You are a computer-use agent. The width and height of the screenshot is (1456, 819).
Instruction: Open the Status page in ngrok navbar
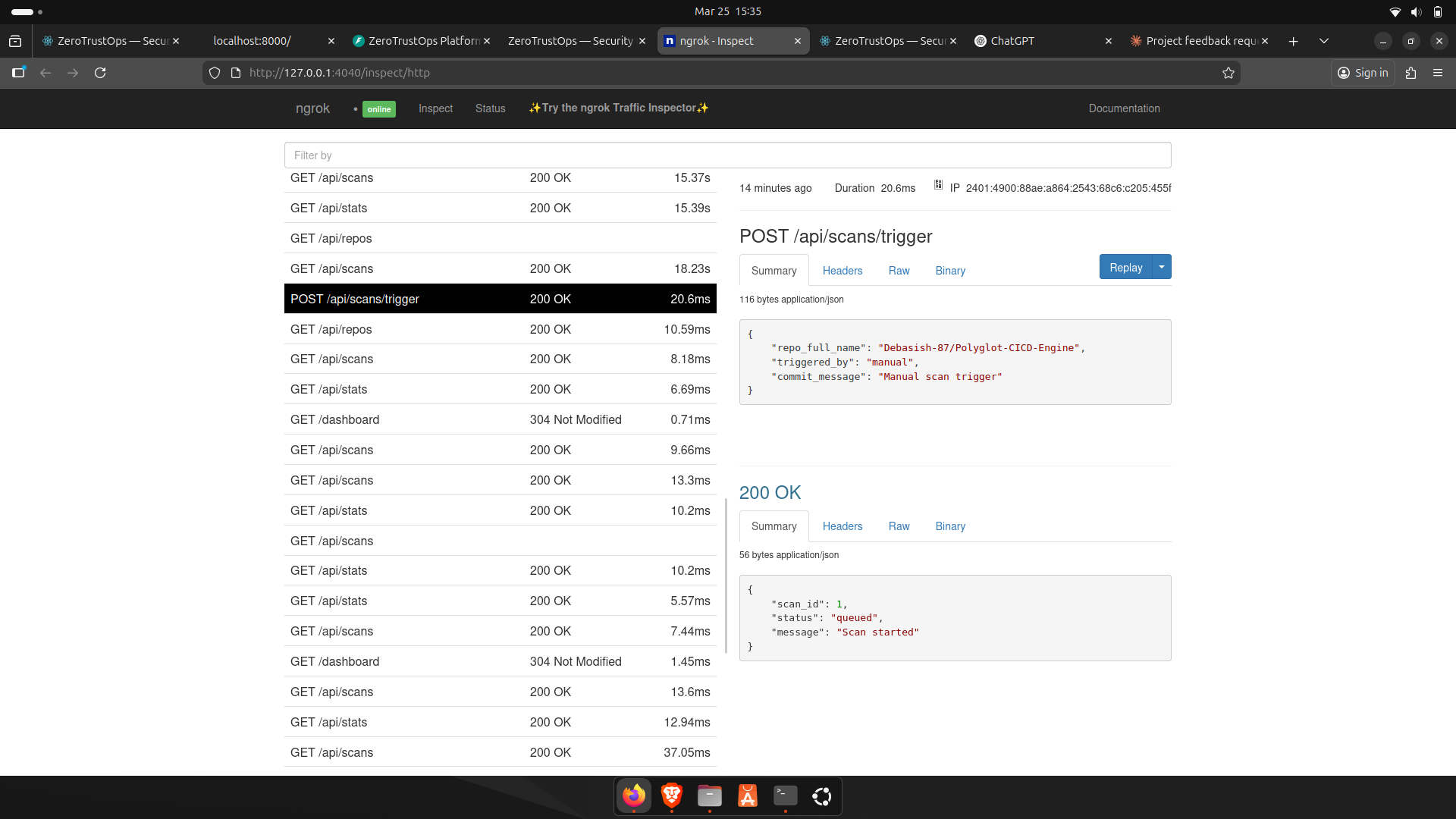click(490, 108)
